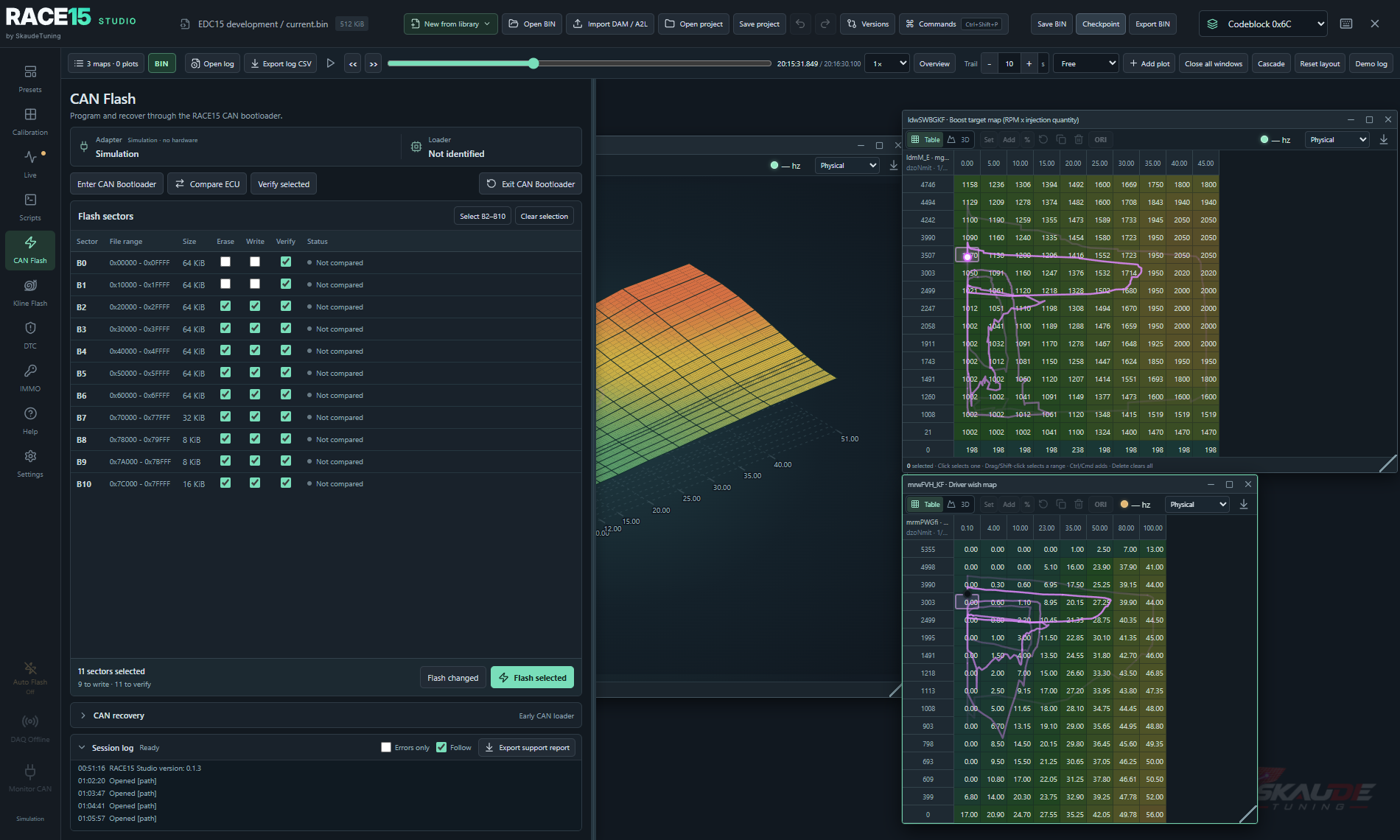The image size is (1400, 840).
Task: Open the keyboard shortcuts icon
Action: 1346,24
